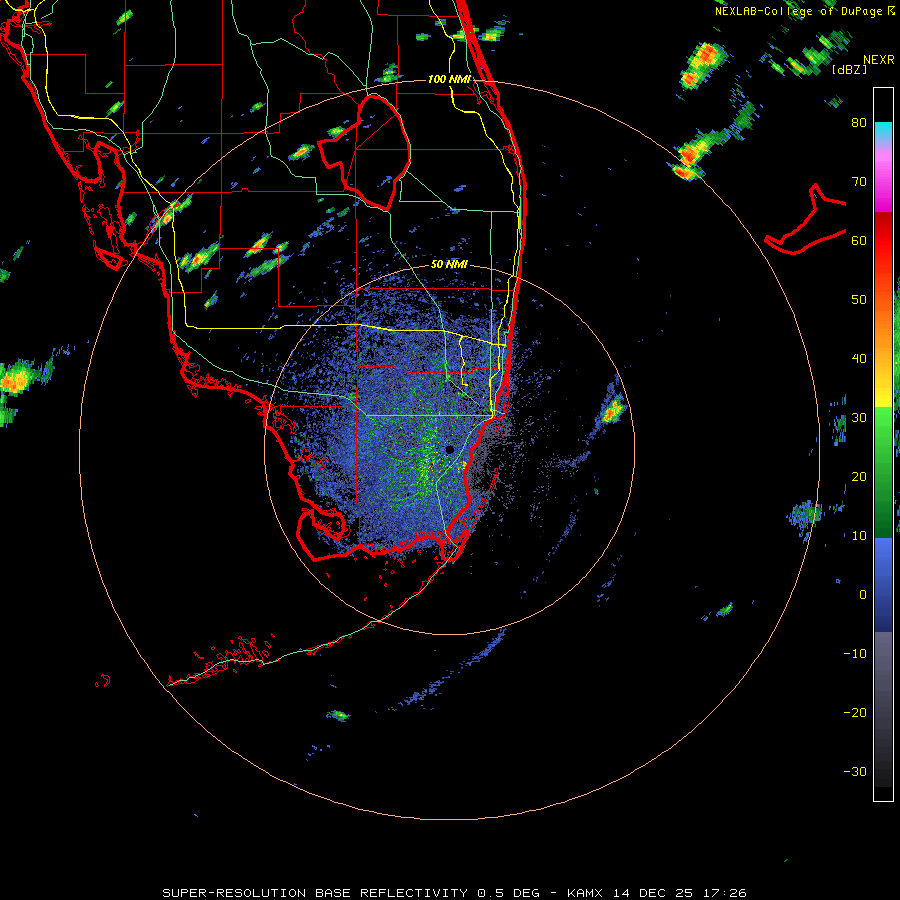
Task: Click the NEXR label above the color scale
Action: click(x=878, y=60)
